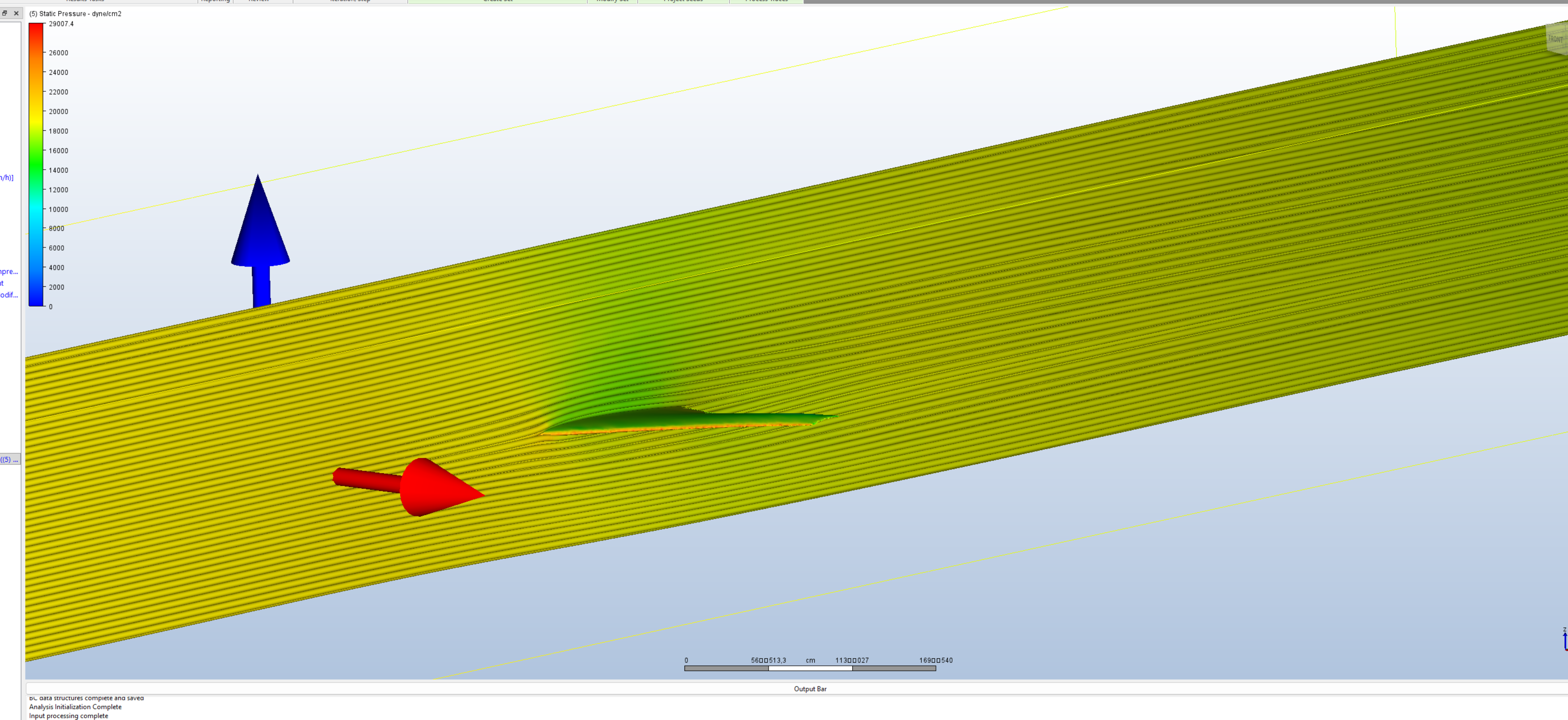
Task: Click the truncated "npre..." link in left panel
Action: (9, 272)
